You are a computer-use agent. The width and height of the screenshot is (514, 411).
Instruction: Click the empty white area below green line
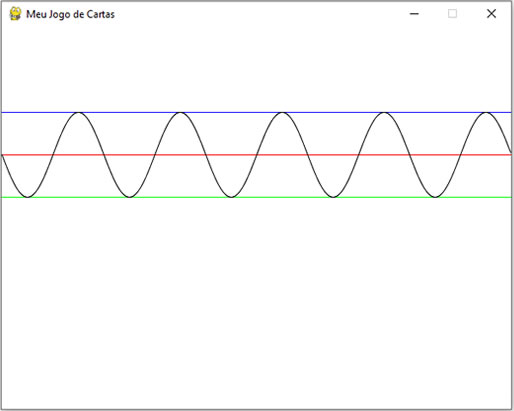[257, 303]
